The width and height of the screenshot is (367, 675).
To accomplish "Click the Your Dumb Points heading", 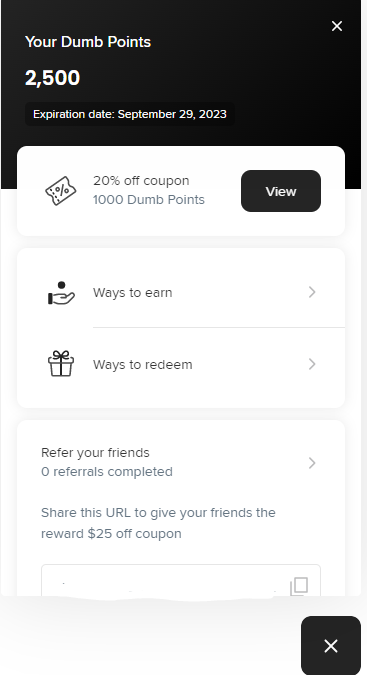I will [88, 42].
